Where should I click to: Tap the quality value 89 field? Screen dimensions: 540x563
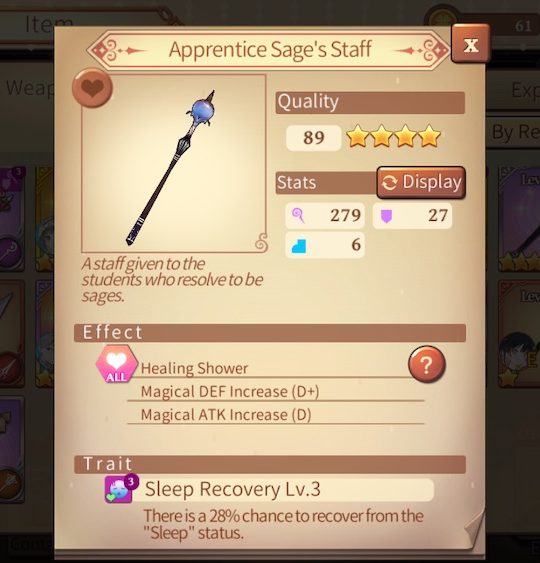(313, 138)
